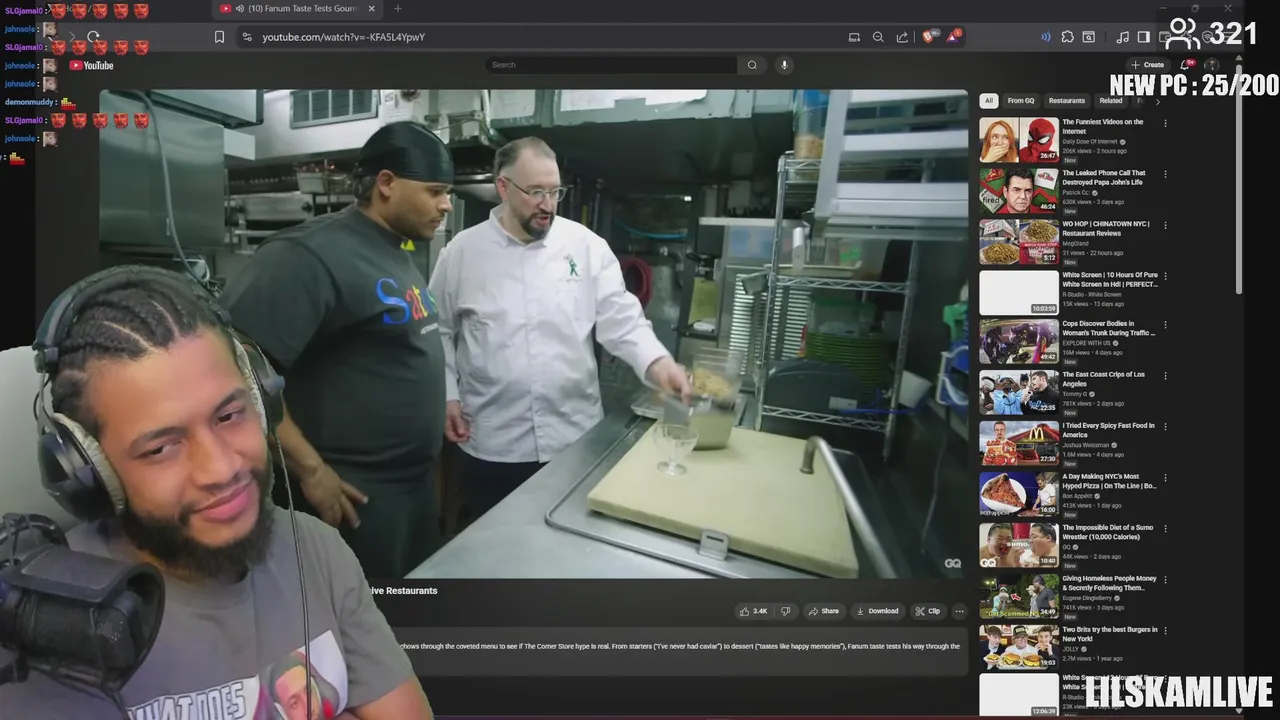Viewport: 1280px width, 720px height.
Task: Open Sumo Wrestler diet video title
Action: (1108, 532)
